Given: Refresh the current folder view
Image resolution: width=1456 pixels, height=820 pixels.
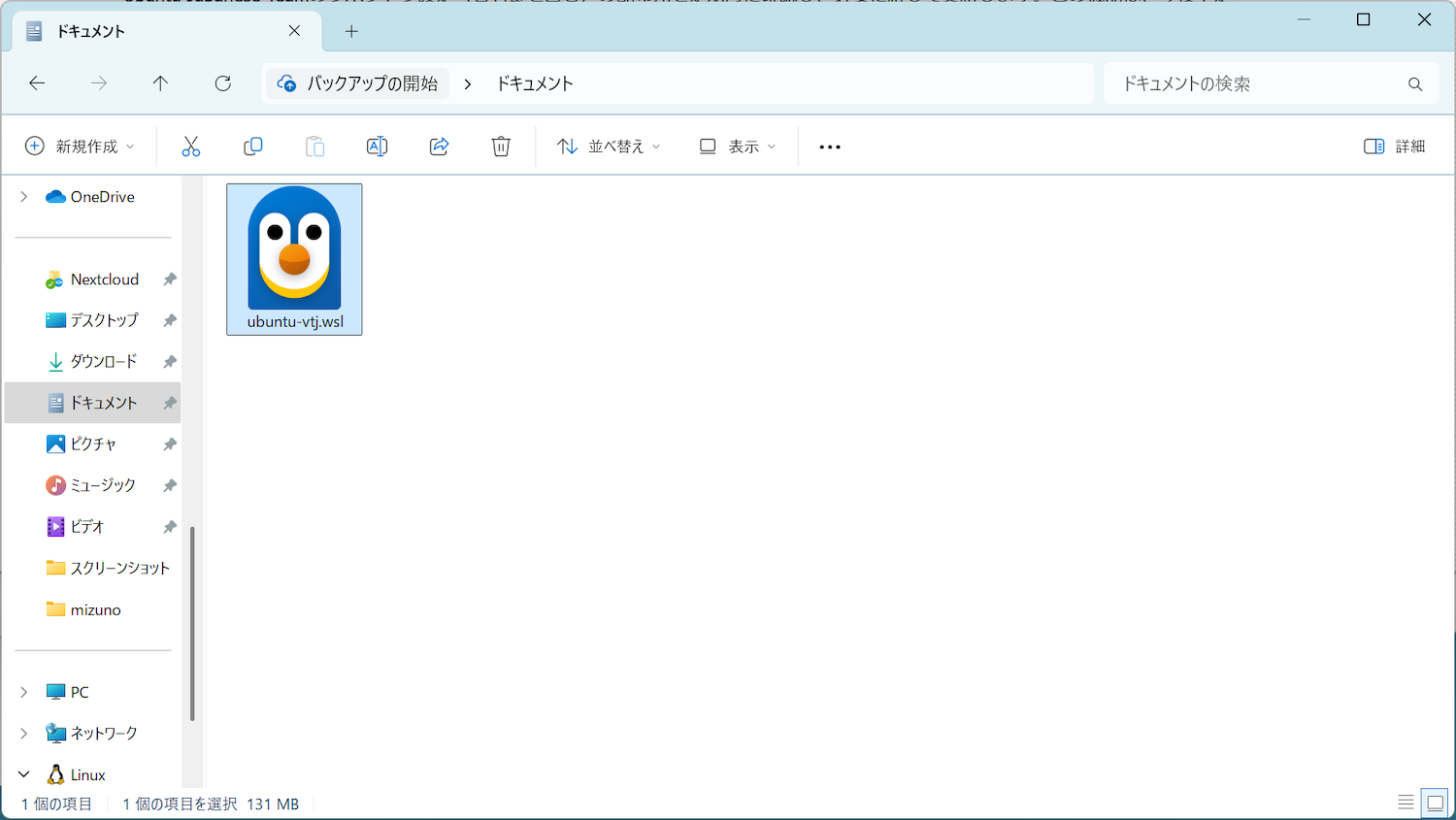Looking at the screenshot, I should tap(223, 83).
